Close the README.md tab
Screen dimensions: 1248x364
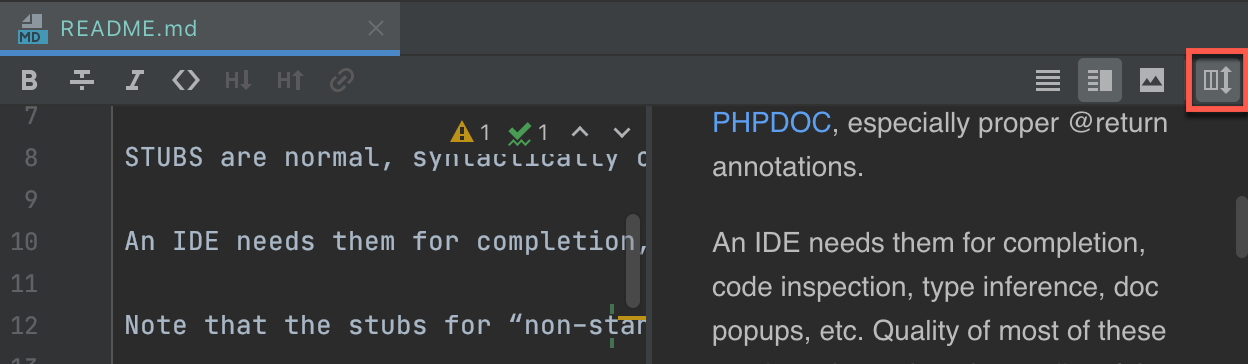pyautogui.click(x=375, y=29)
